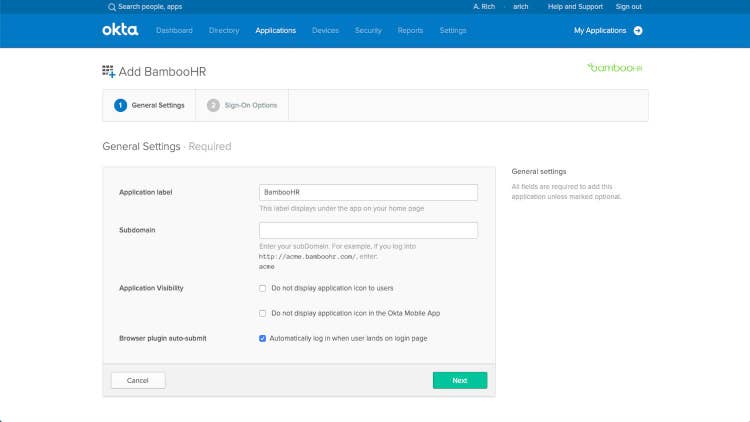Click the 'General Settings' section heading
This screenshot has width=750, height=422.
[x=141, y=146]
